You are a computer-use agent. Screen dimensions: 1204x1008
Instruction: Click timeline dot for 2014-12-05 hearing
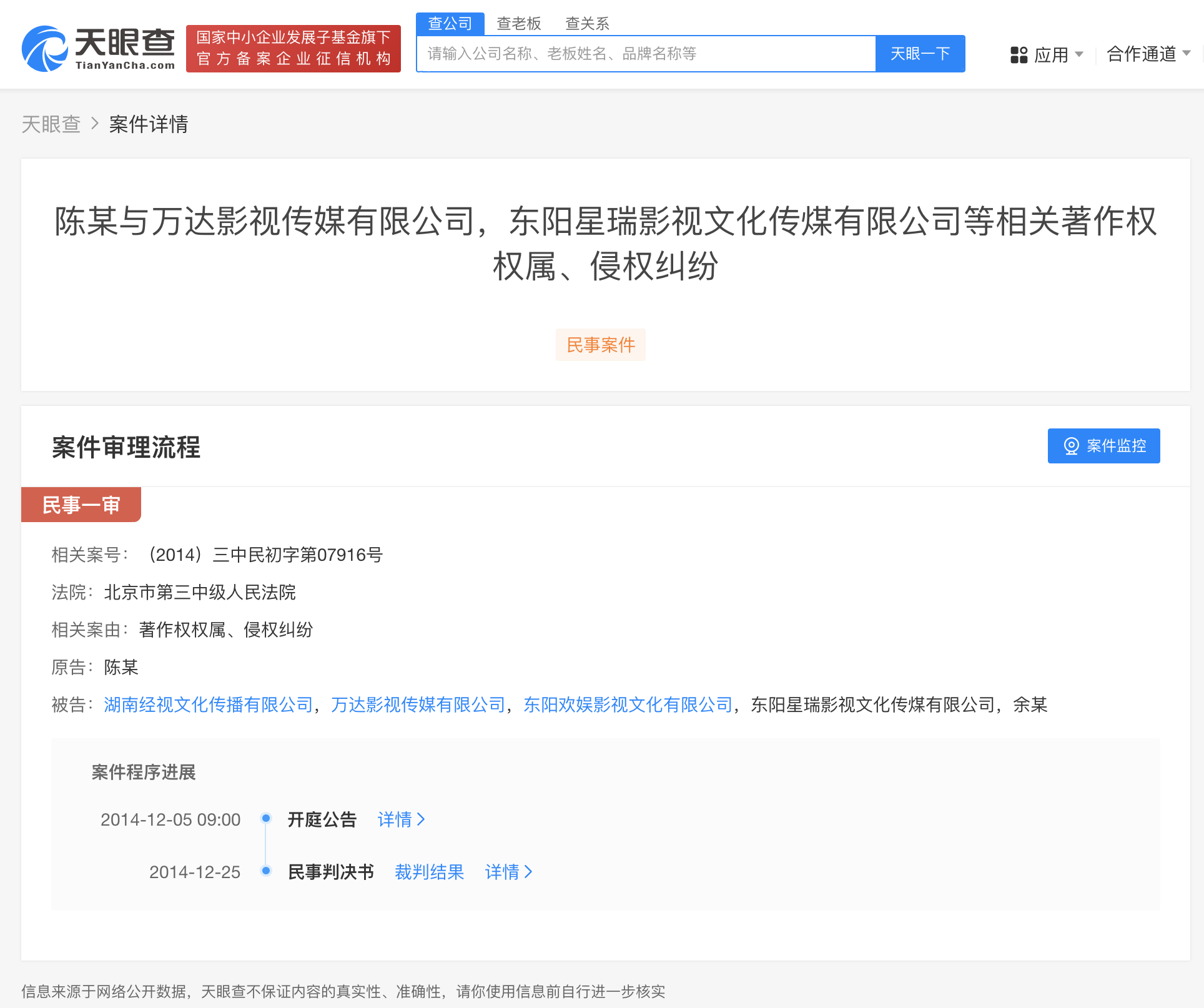[x=266, y=818]
